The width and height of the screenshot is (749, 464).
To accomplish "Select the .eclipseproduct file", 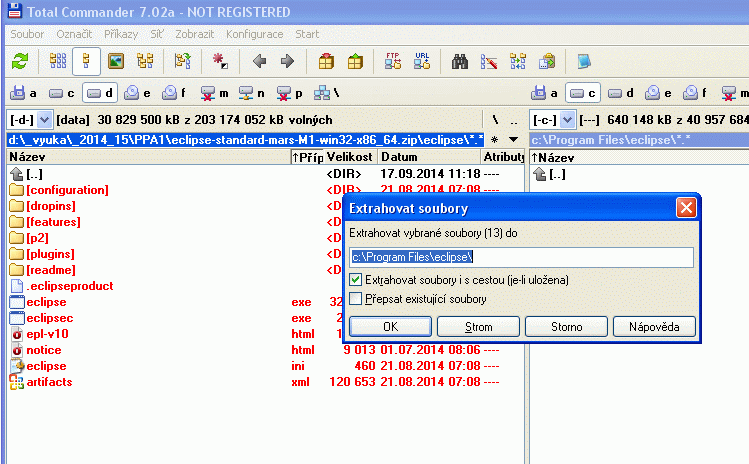I will point(70,286).
